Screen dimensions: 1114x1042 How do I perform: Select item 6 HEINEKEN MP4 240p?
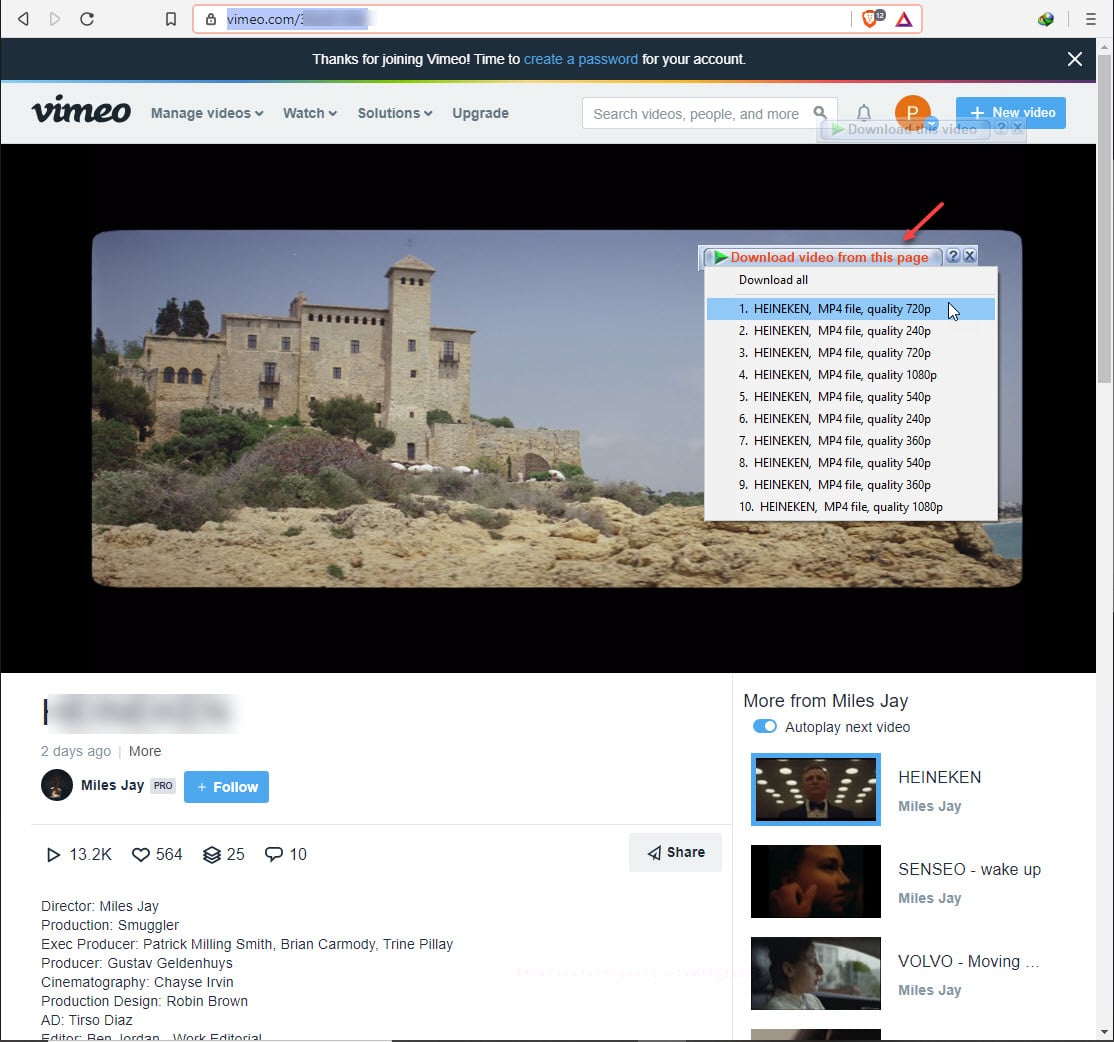pyautogui.click(x=850, y=419)
